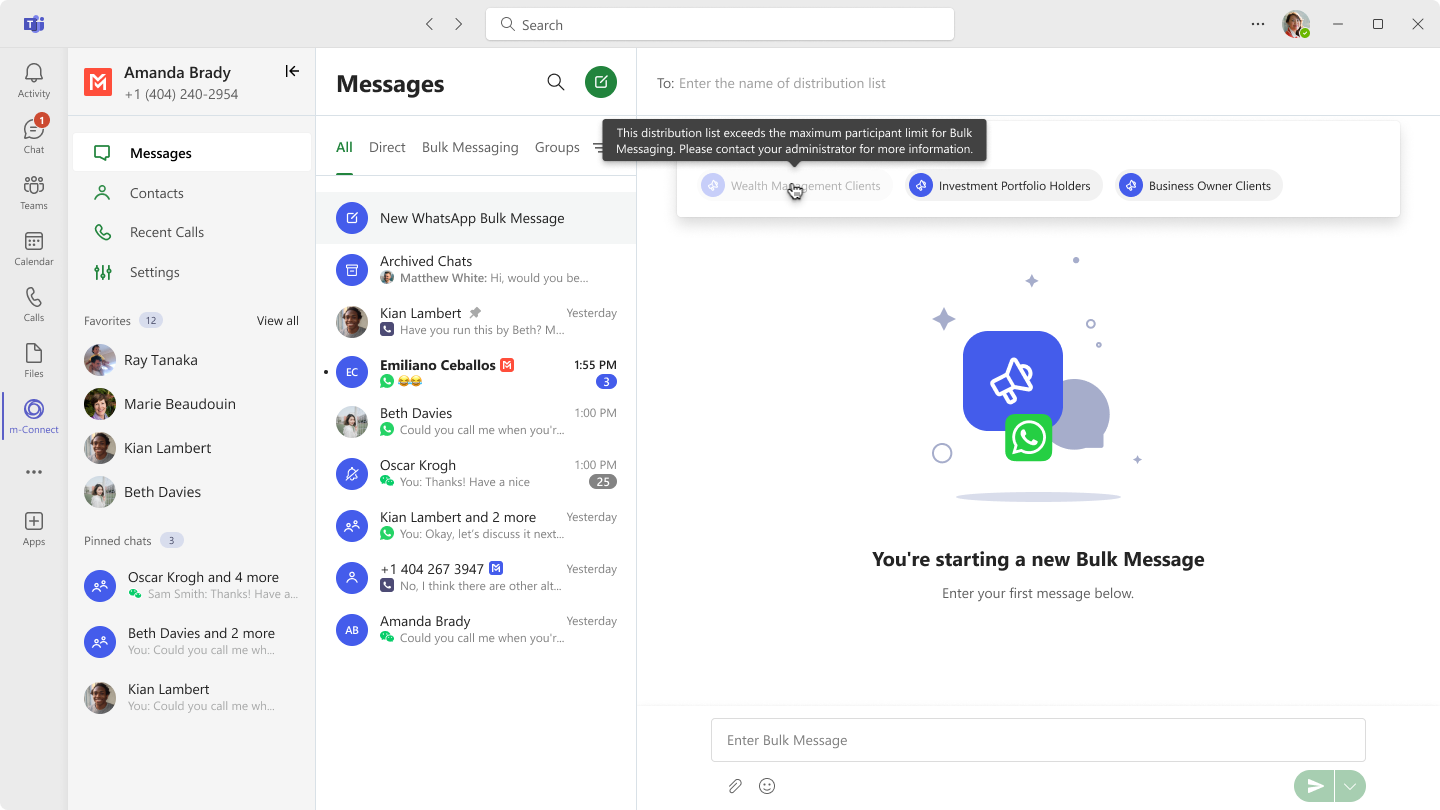Click the Enter Bulk Message field
The image size is (1440, 810).
click(x=1038, y=740)
